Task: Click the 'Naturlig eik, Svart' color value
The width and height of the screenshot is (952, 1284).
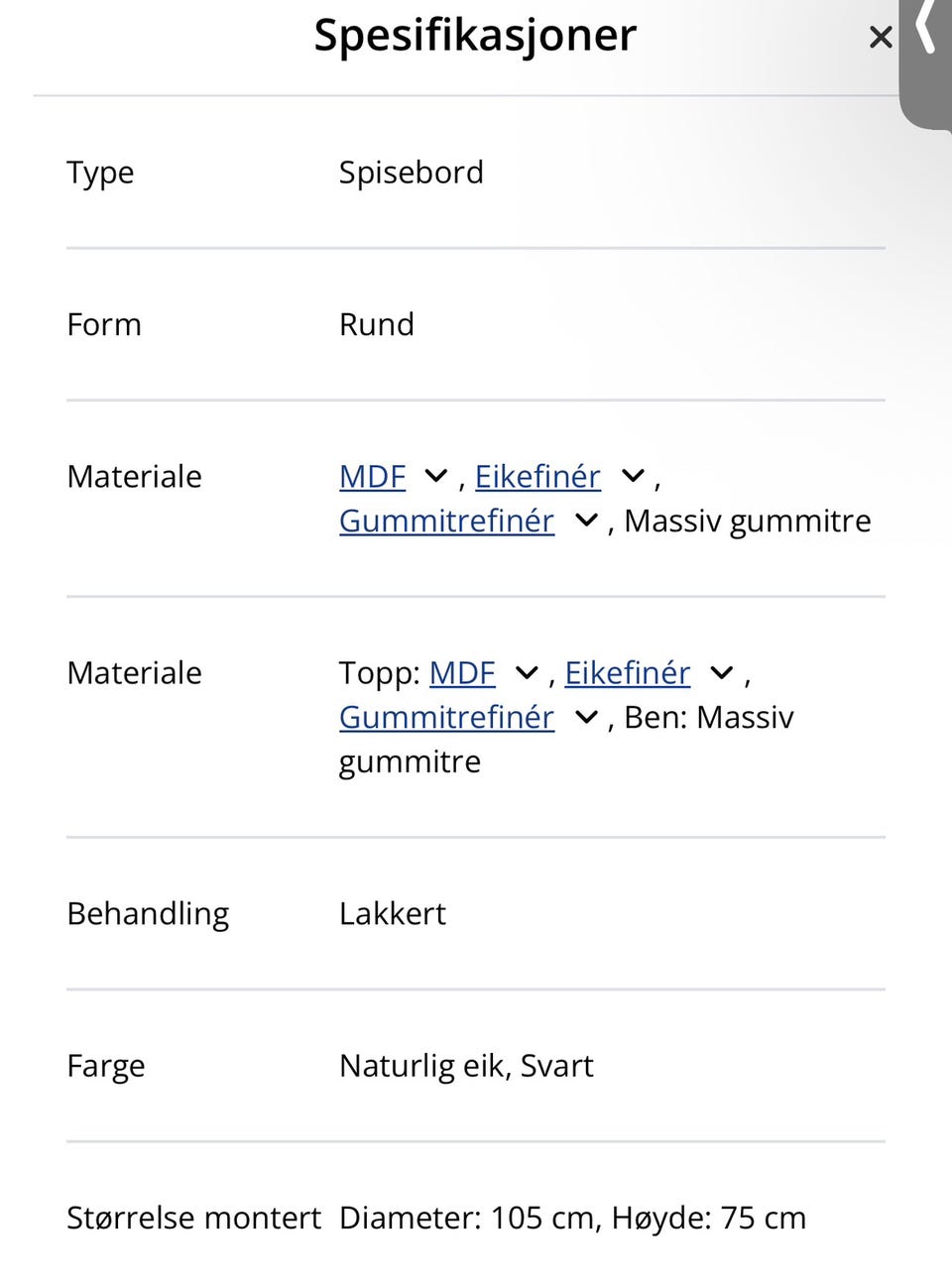Action: pos(466,1066)
